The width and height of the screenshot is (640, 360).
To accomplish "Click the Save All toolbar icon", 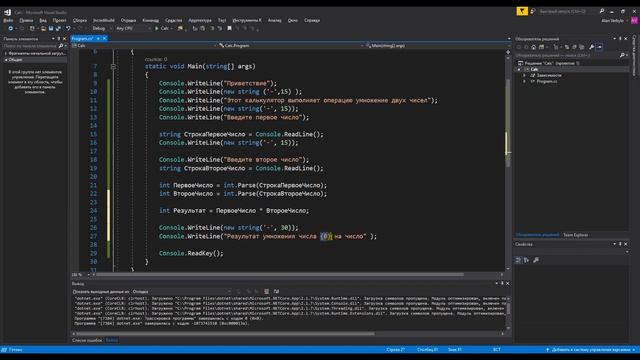I will click(58, 29).
